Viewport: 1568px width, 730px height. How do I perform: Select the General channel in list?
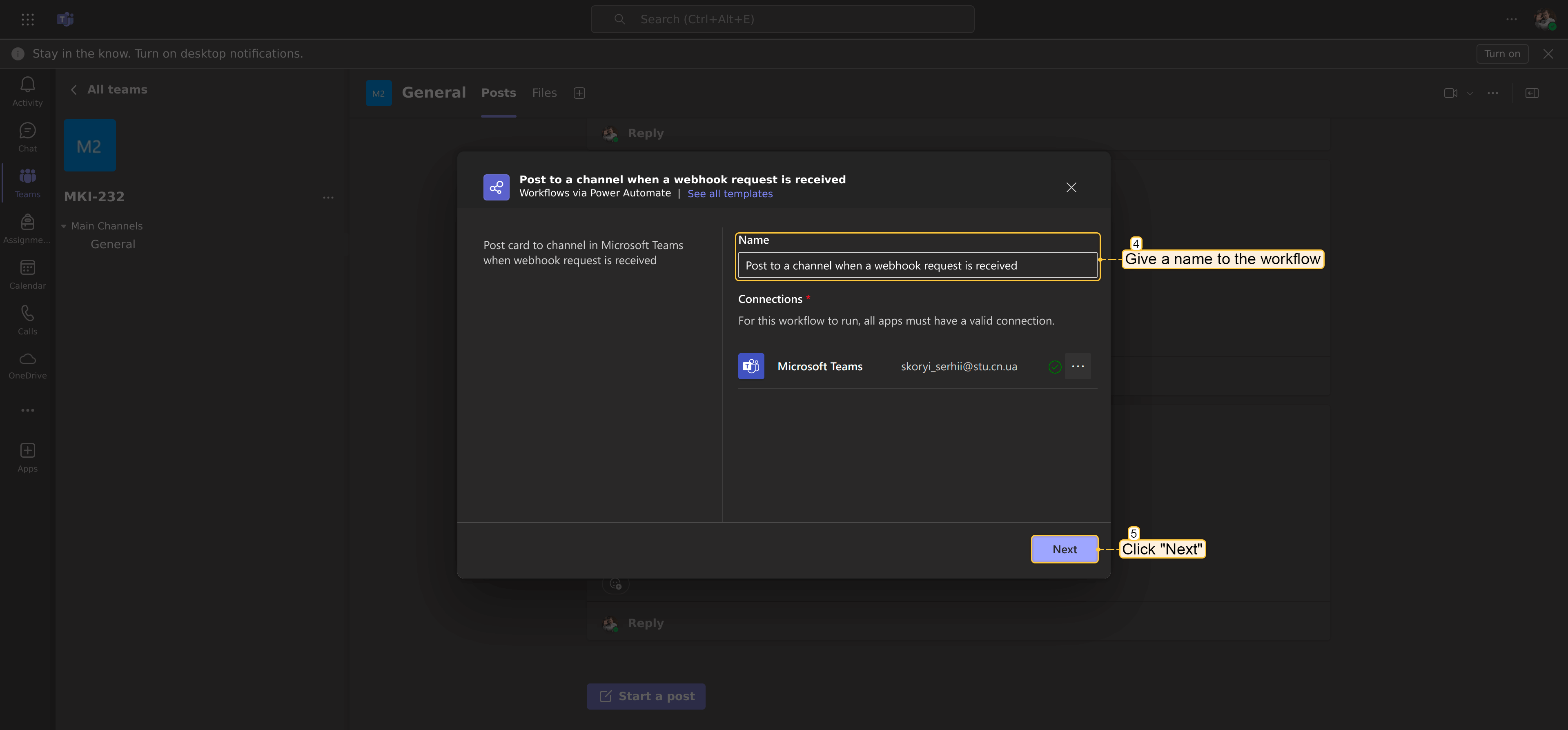(113, 244)
